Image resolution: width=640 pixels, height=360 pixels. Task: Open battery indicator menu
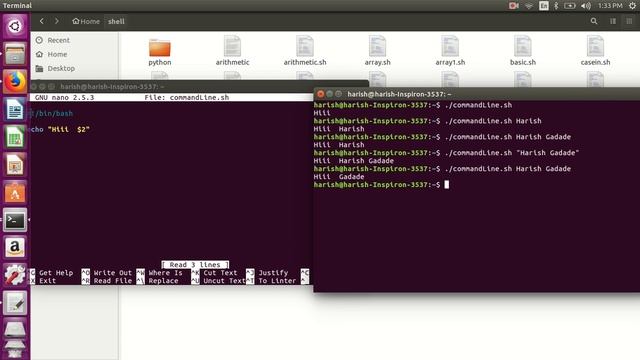pyautogui.click(x=570, y=5)
